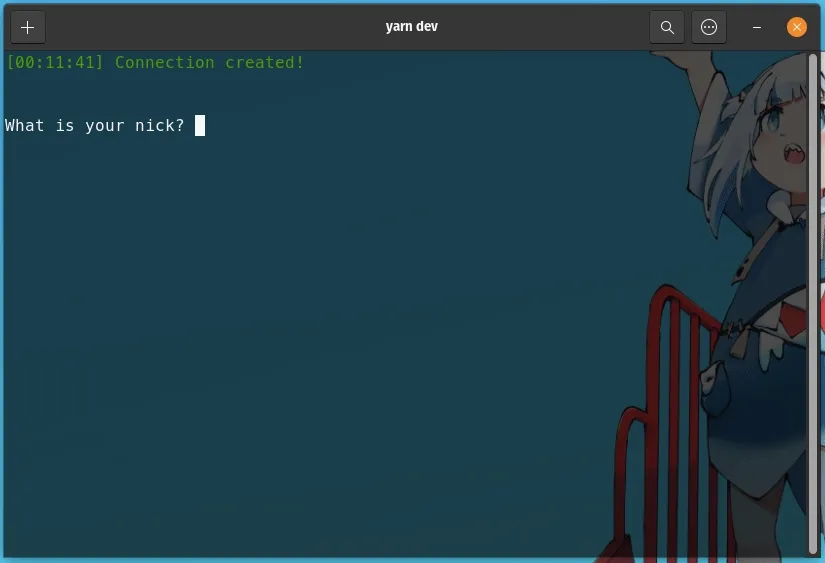This screenshot has height=563, width=825.
Task: Click the word 'What' at prompt start
Action: tap(25, 126)
